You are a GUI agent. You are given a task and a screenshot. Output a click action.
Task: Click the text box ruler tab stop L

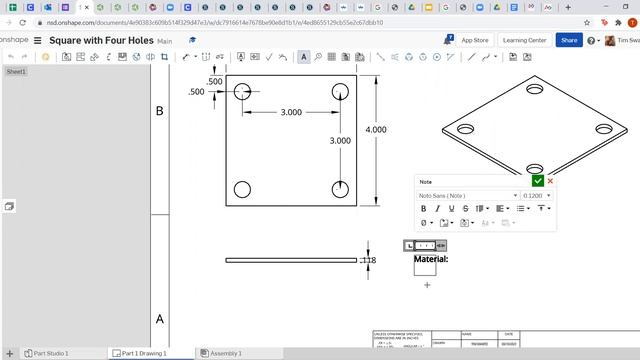(409, 246)
